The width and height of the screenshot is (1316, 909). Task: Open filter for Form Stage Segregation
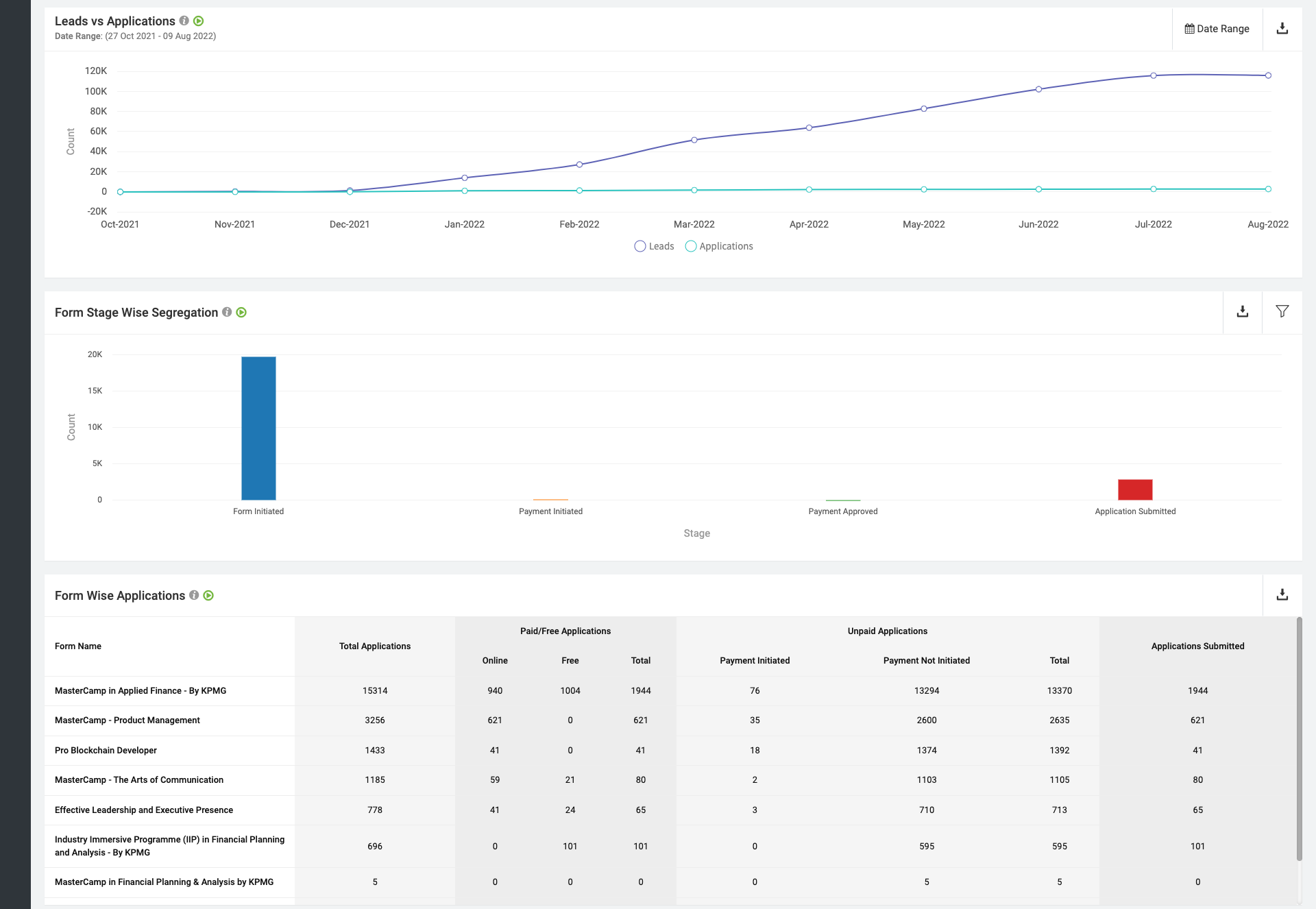(1282, 312)
